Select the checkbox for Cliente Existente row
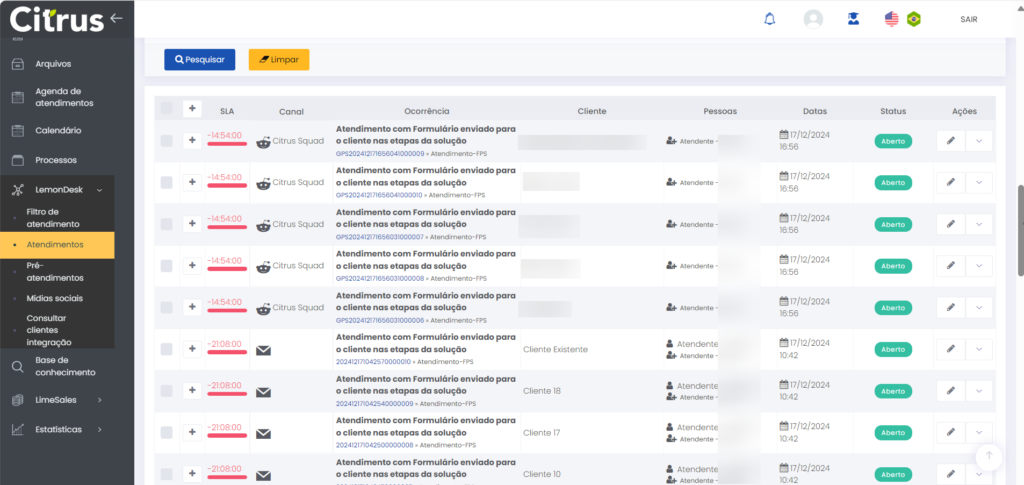The image size is (1024, 485). click(166, 350)
